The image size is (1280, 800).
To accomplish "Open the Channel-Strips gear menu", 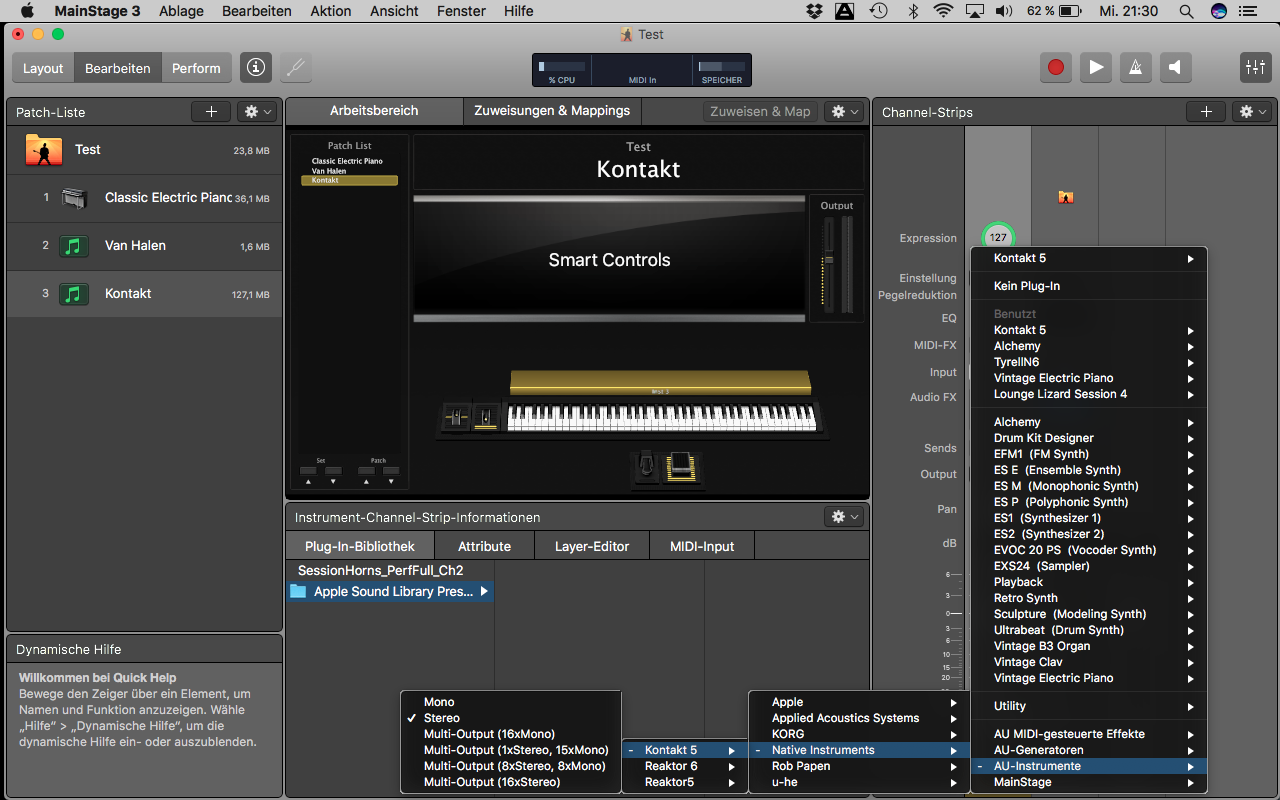I will 1252,112.
